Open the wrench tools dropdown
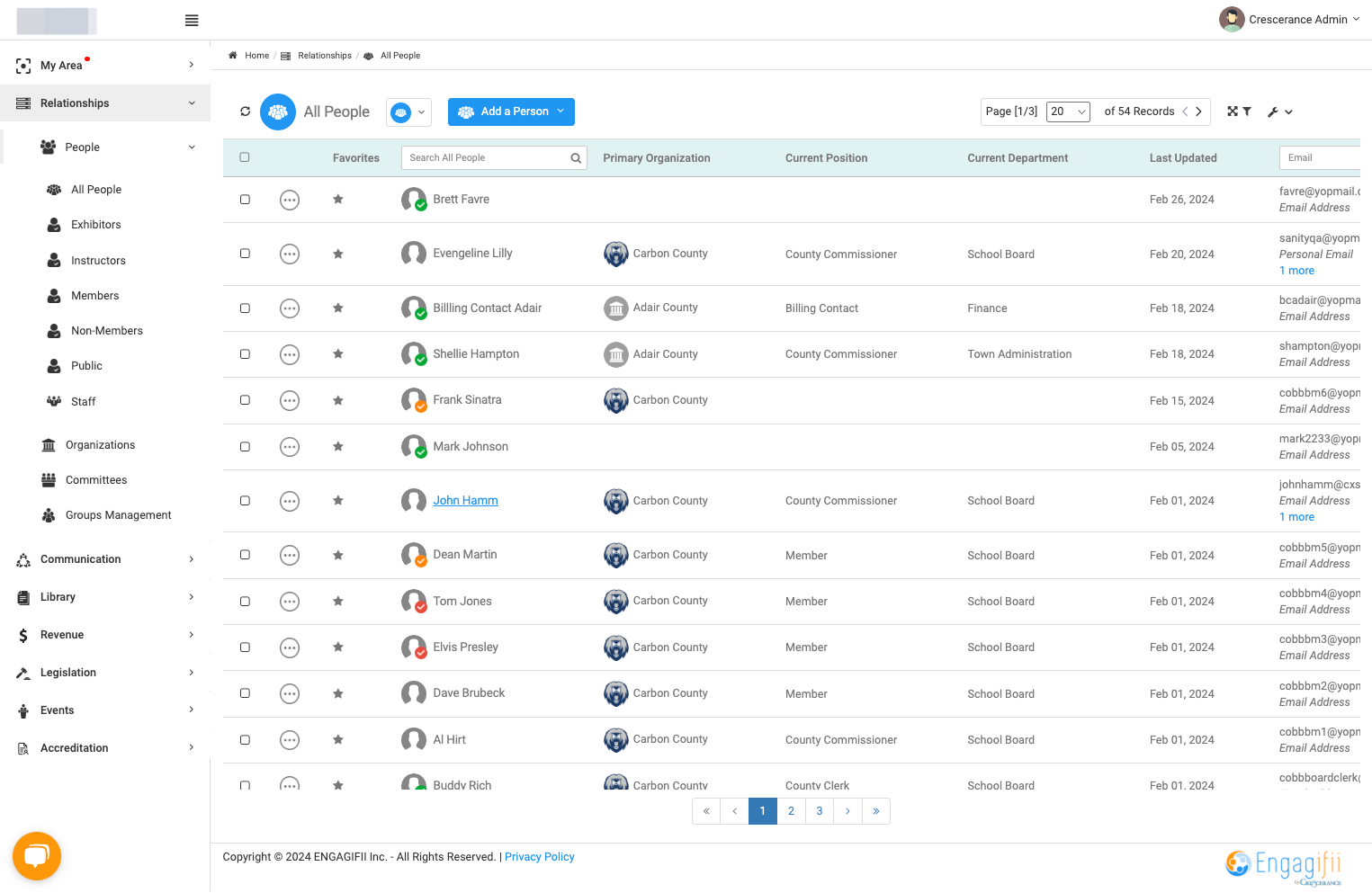Viewport: 1372px width, 893px height. [x=1280, y=112]
